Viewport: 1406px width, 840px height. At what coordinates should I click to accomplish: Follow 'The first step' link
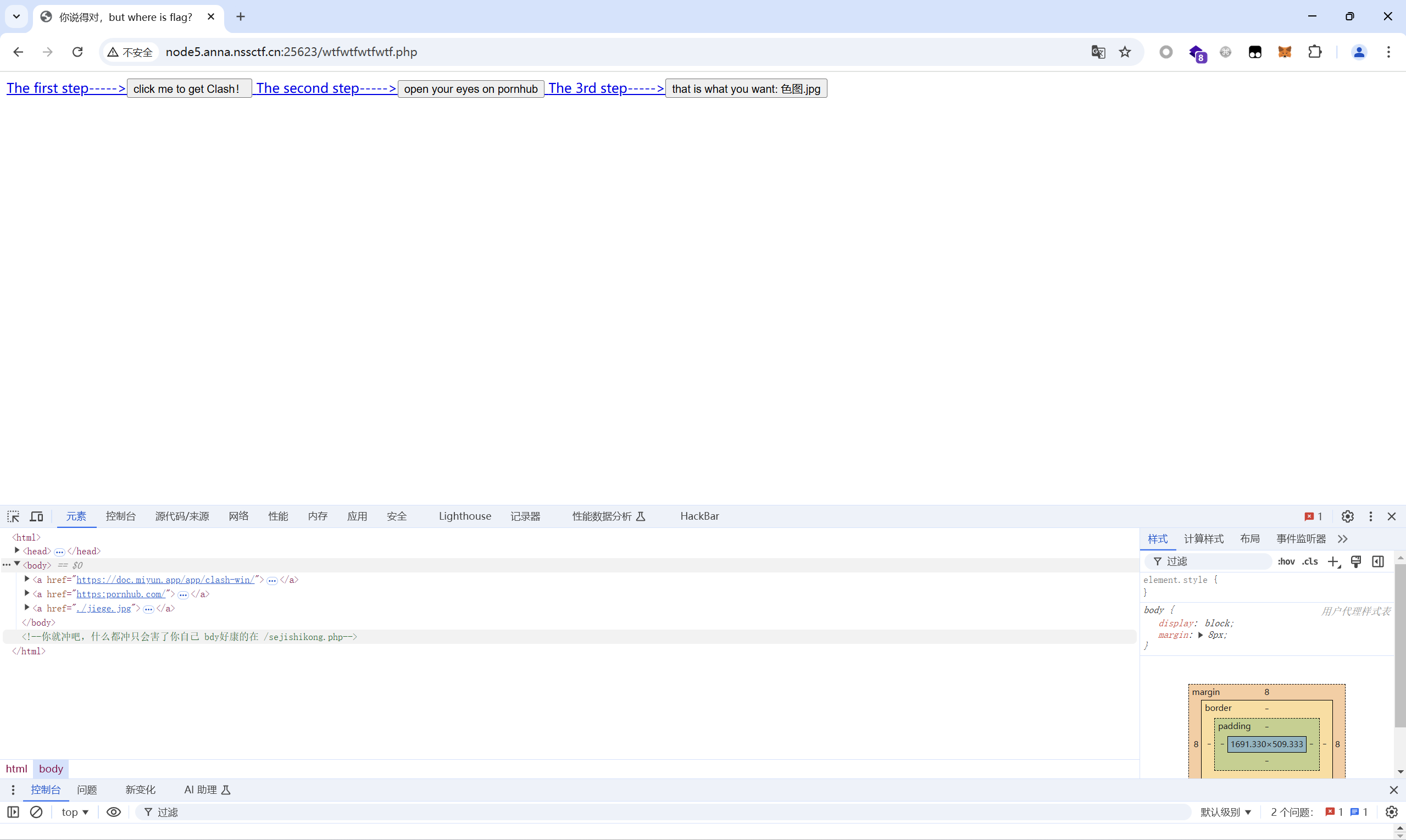66,88
